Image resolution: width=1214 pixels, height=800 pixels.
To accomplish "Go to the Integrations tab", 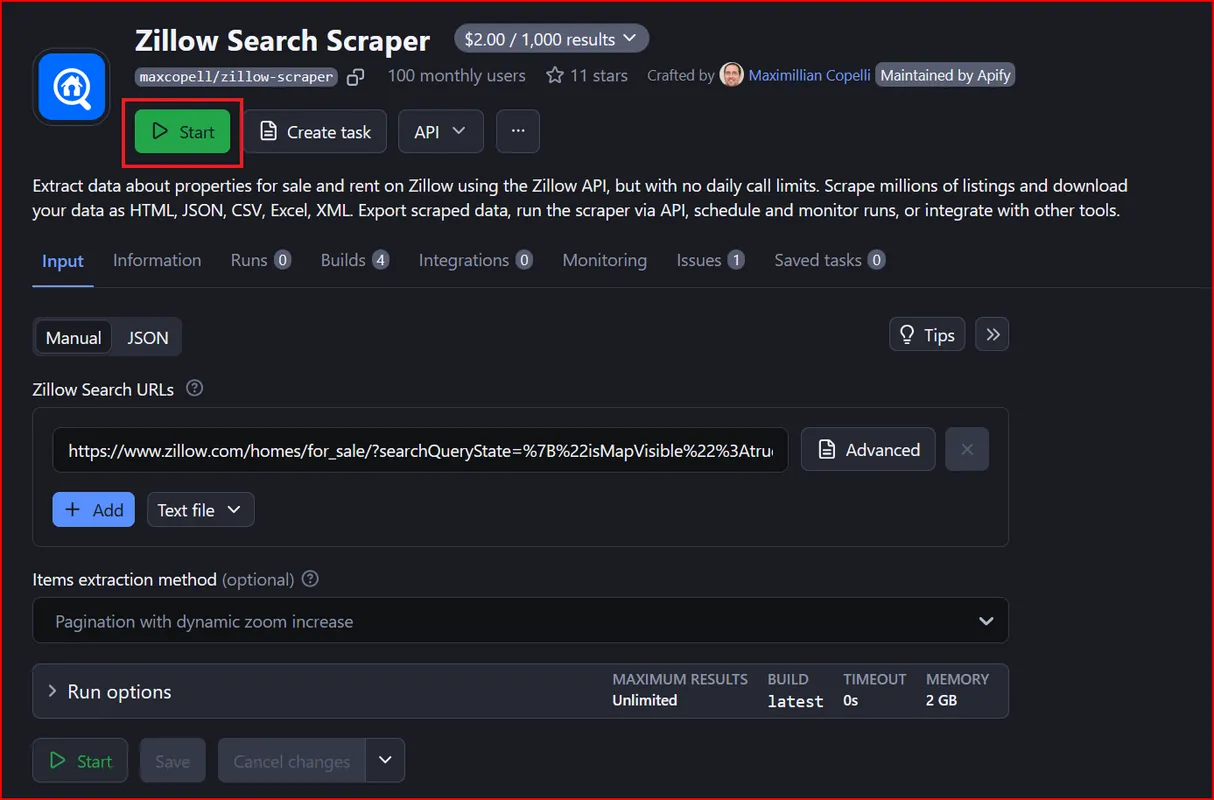I will click(x=476, y=260).
